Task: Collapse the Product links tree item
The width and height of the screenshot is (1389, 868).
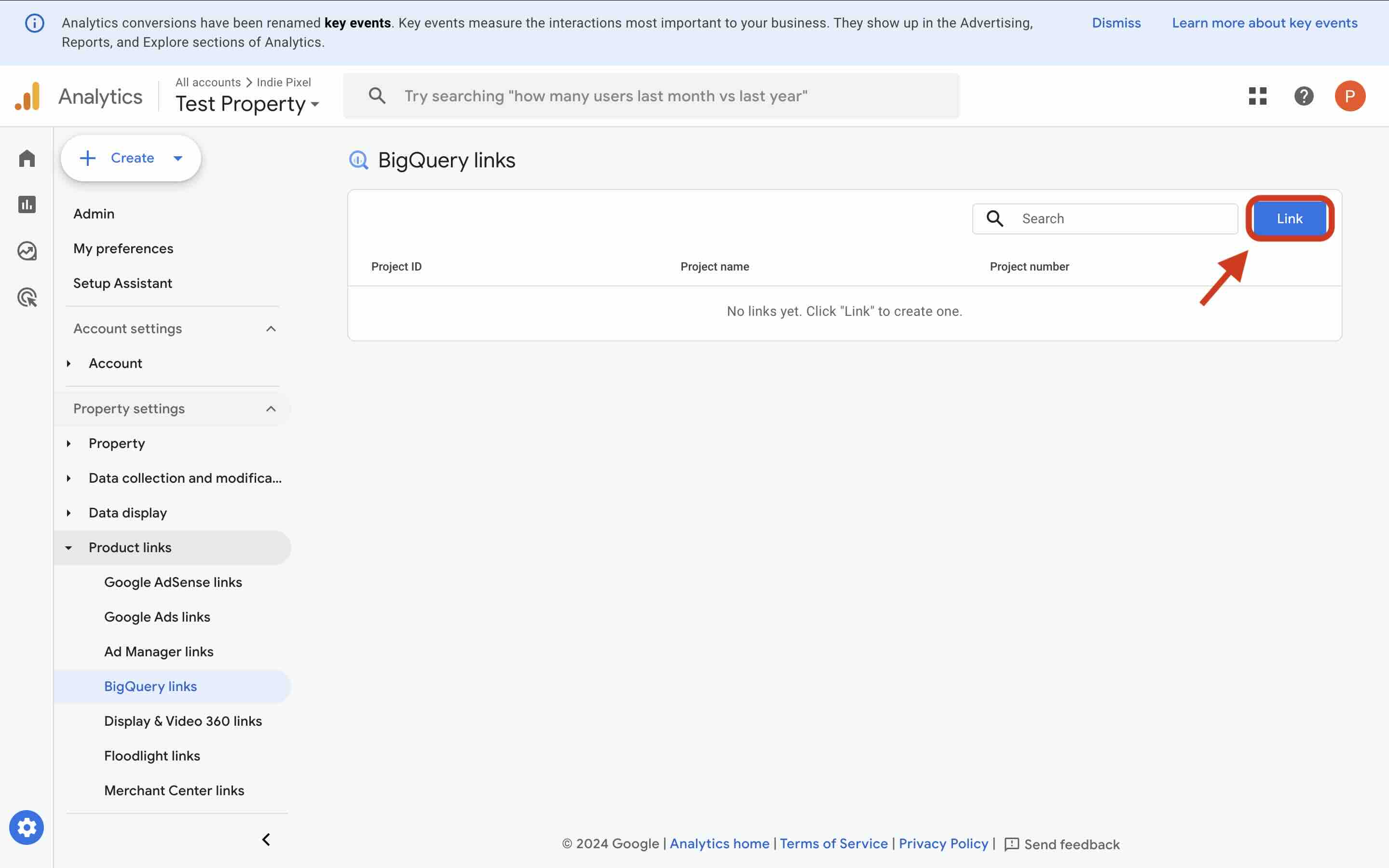Action: [69, 548]
